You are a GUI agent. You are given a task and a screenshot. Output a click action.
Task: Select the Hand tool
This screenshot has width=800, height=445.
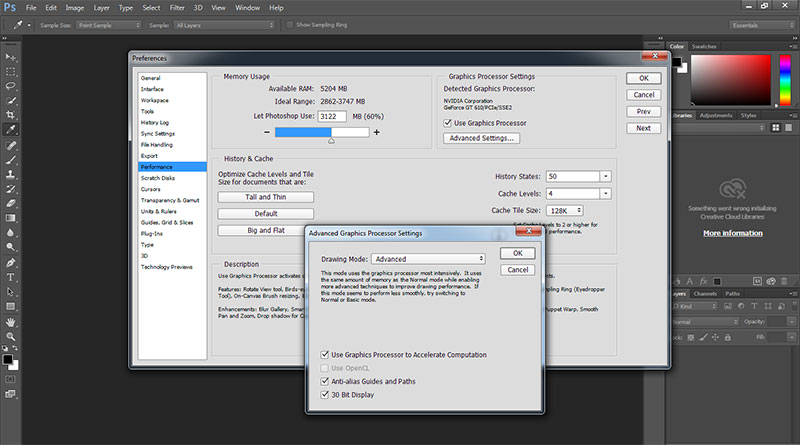pyautogui.click(x=11, y=322)
